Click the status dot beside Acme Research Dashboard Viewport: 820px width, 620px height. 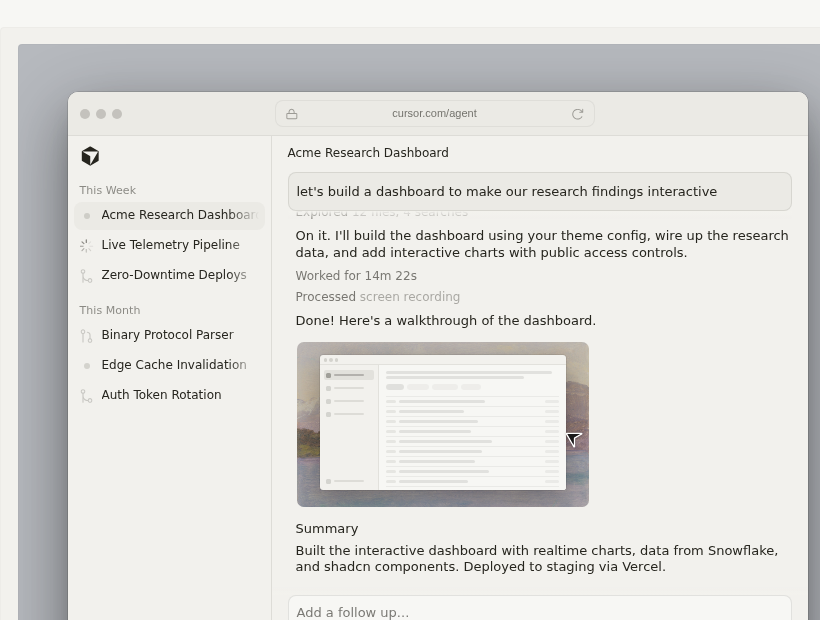pyautogui.click(x=87, y=215)
